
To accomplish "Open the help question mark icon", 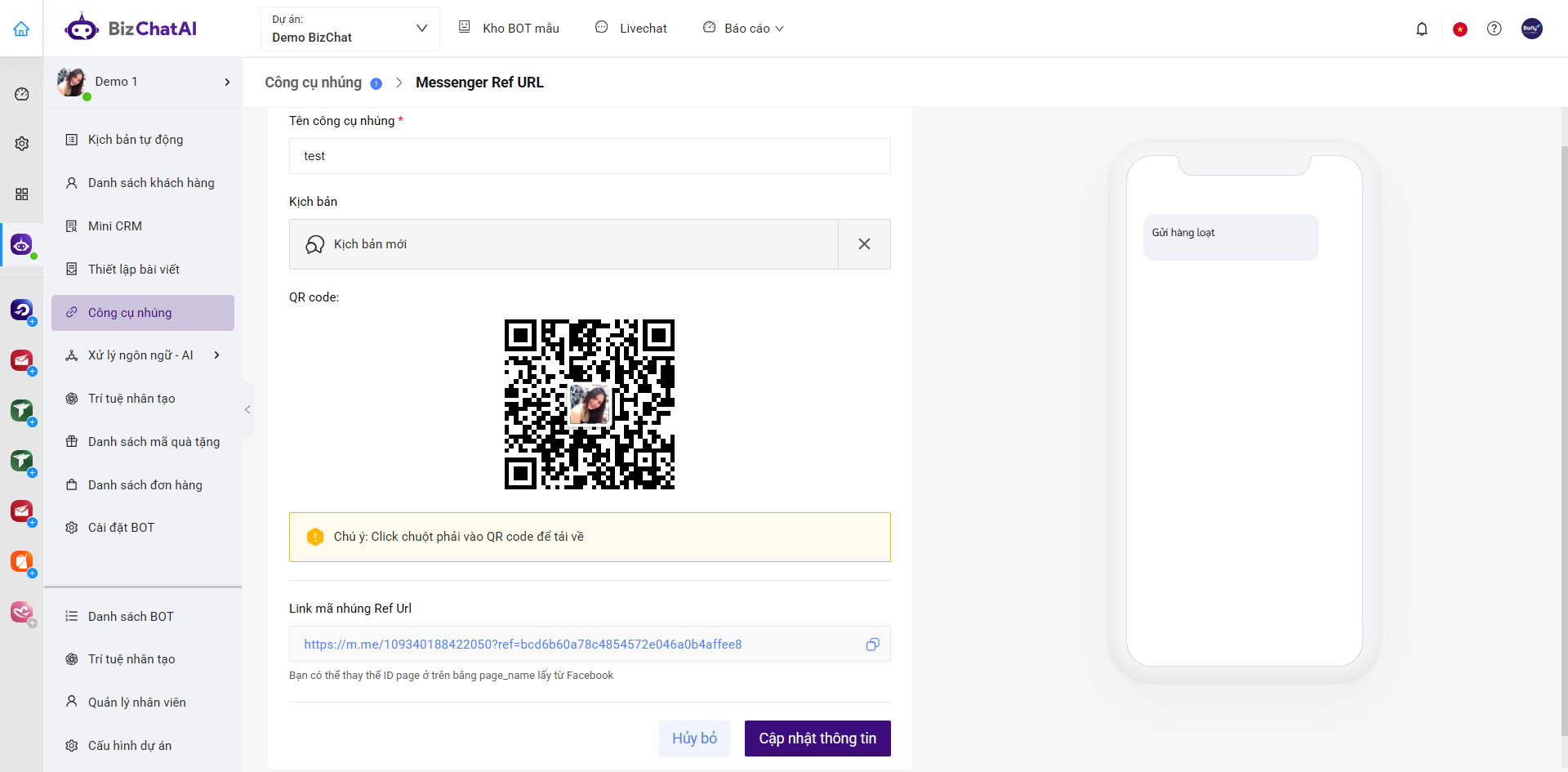I will (x=1494, y=29).
